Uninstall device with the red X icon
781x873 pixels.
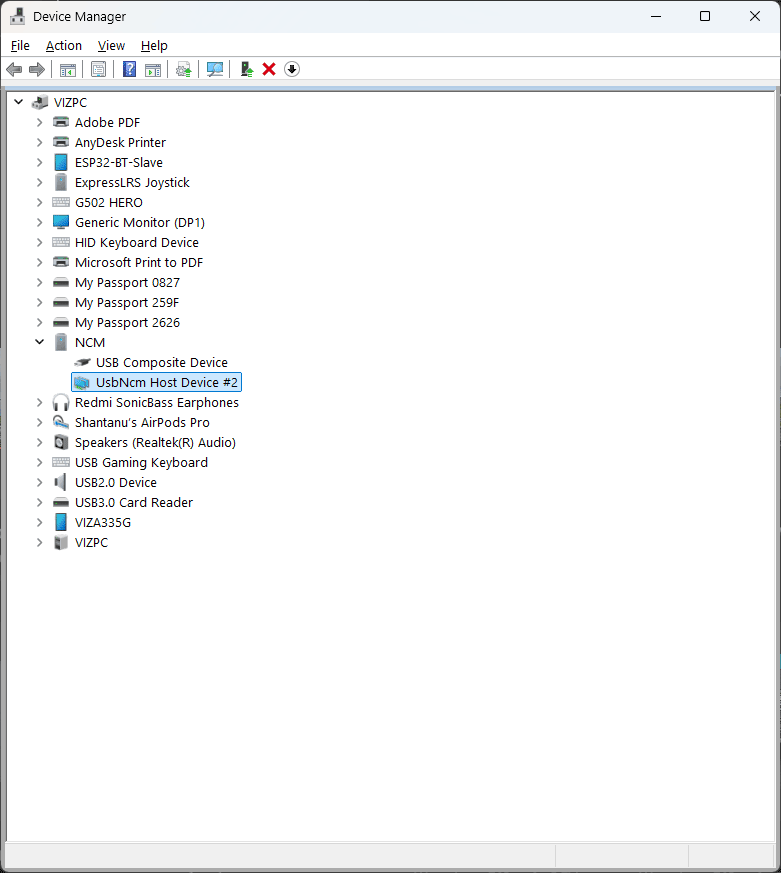click(269, 70)
